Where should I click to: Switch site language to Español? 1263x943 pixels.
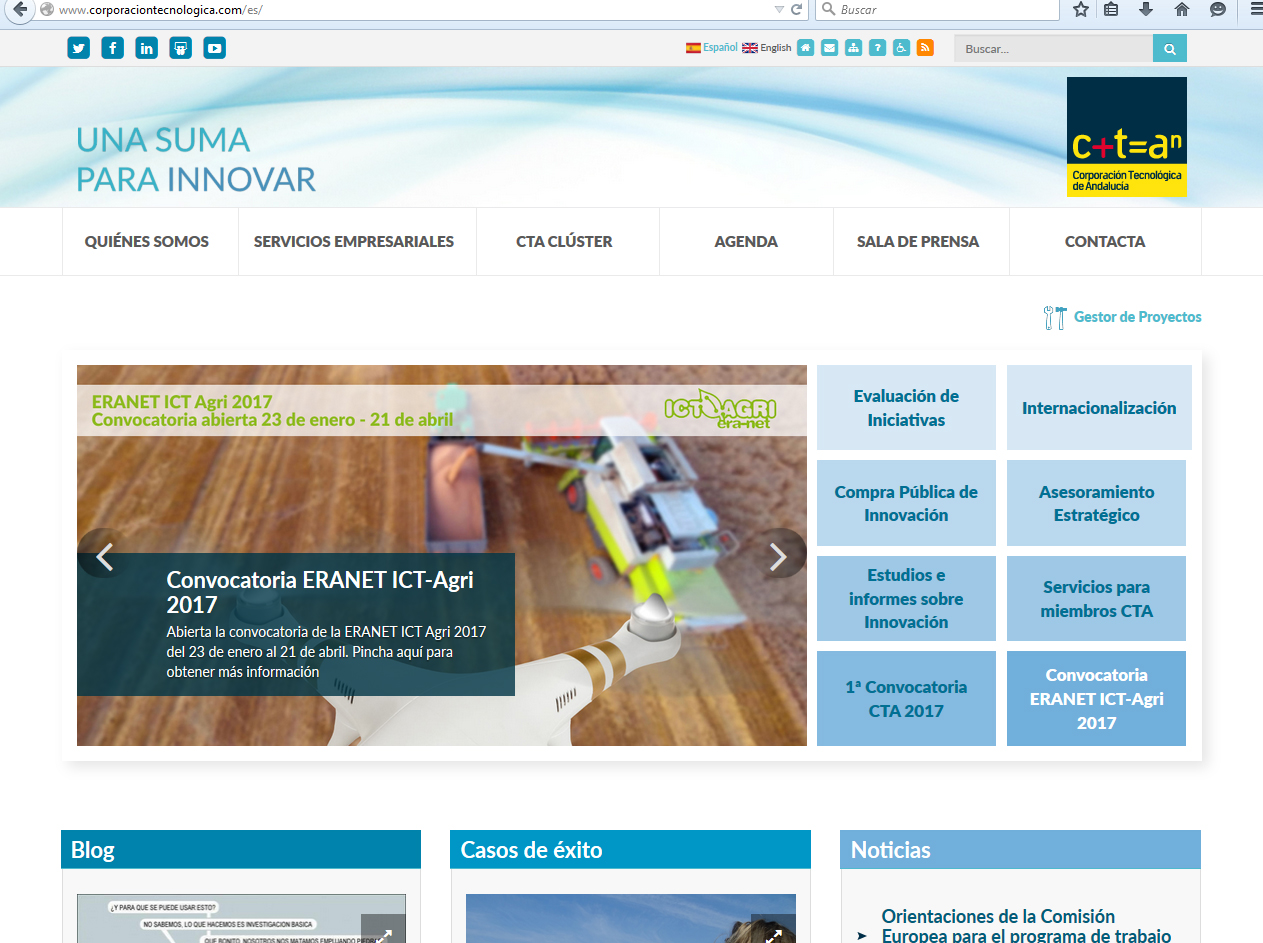pos(712,47)
